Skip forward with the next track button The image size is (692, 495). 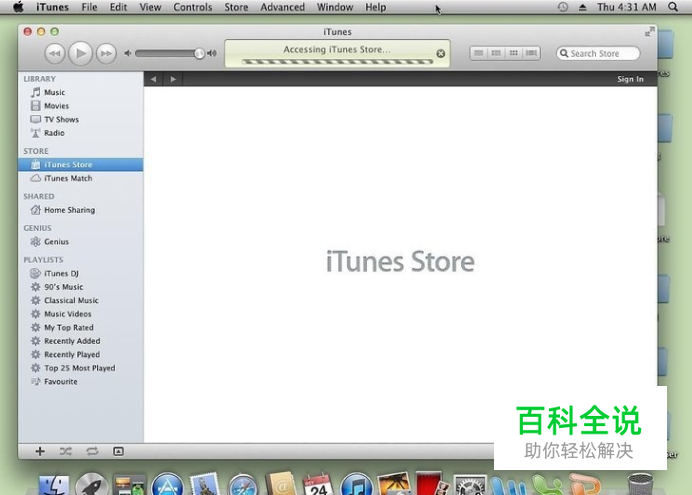106,53
